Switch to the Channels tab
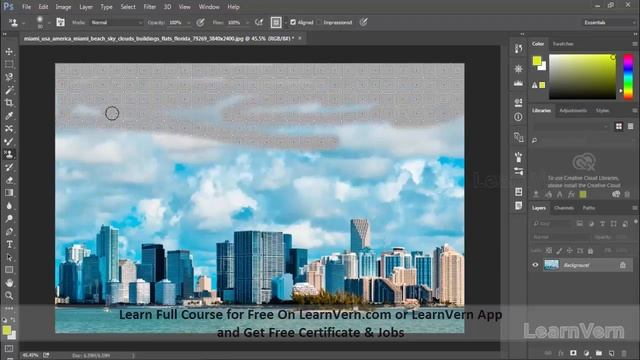 (564, 208)
